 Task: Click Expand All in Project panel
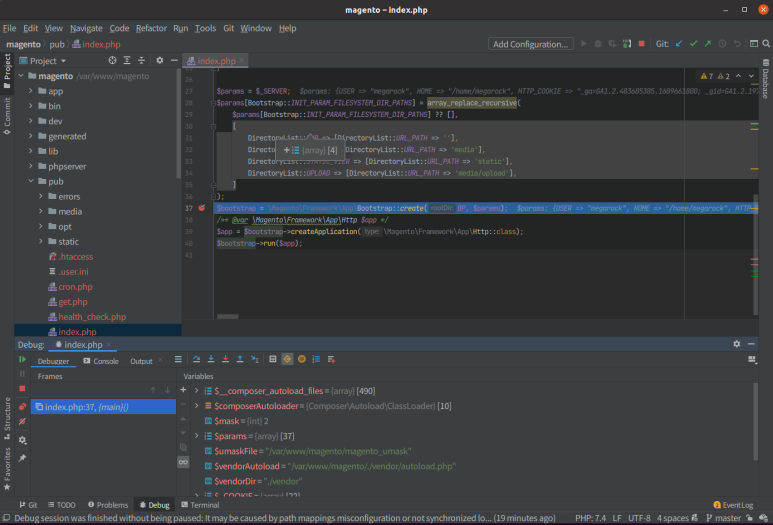pos(127,60)
